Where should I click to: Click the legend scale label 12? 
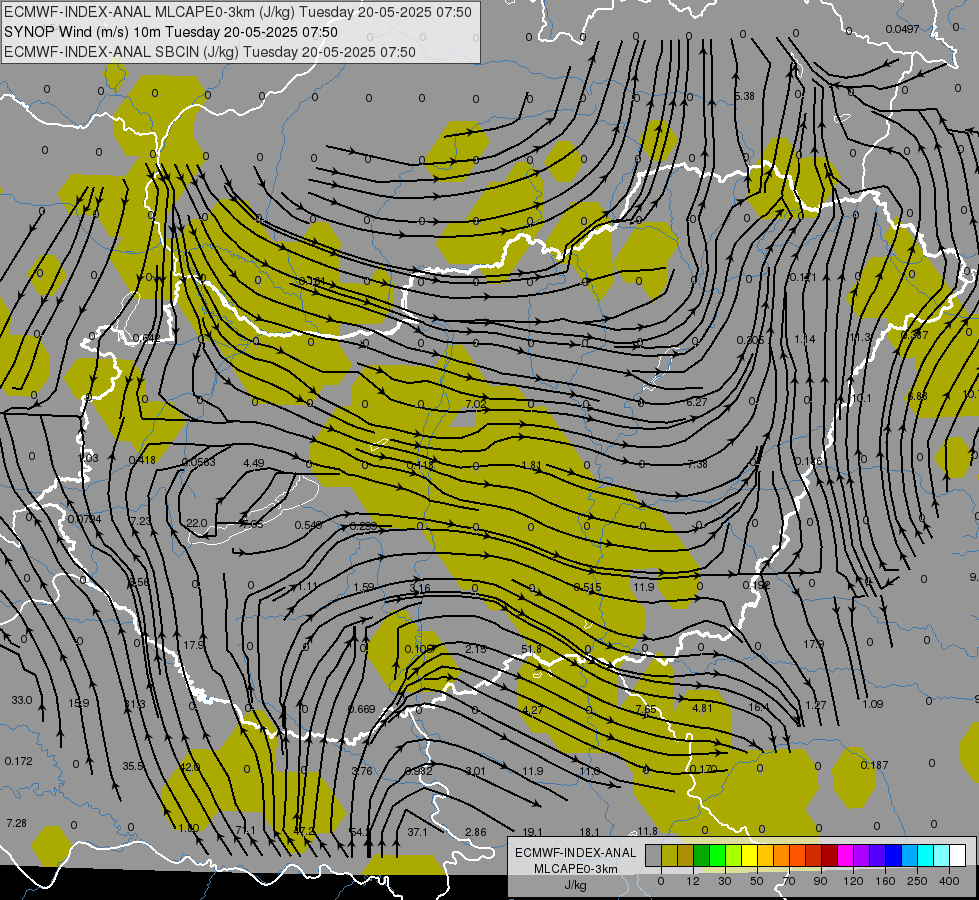(x=692, y=881)
